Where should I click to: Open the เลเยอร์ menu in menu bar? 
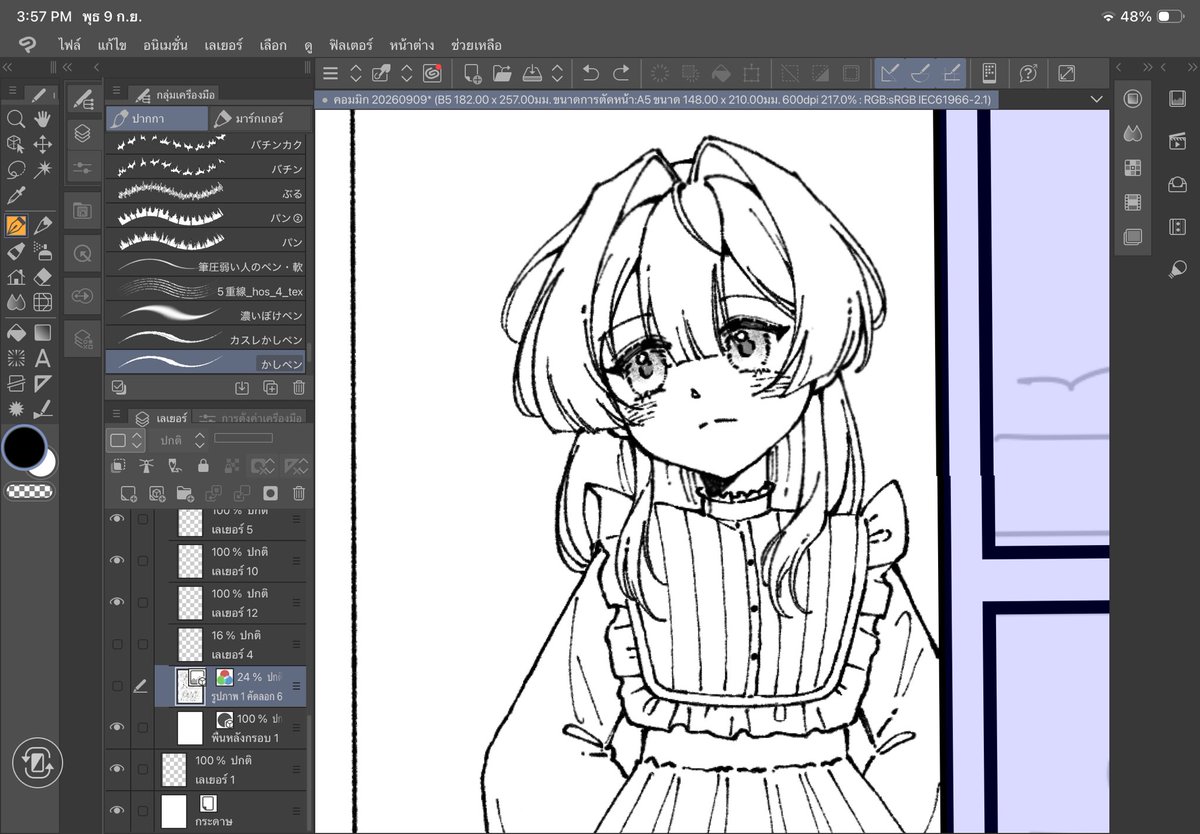[223, 45]
